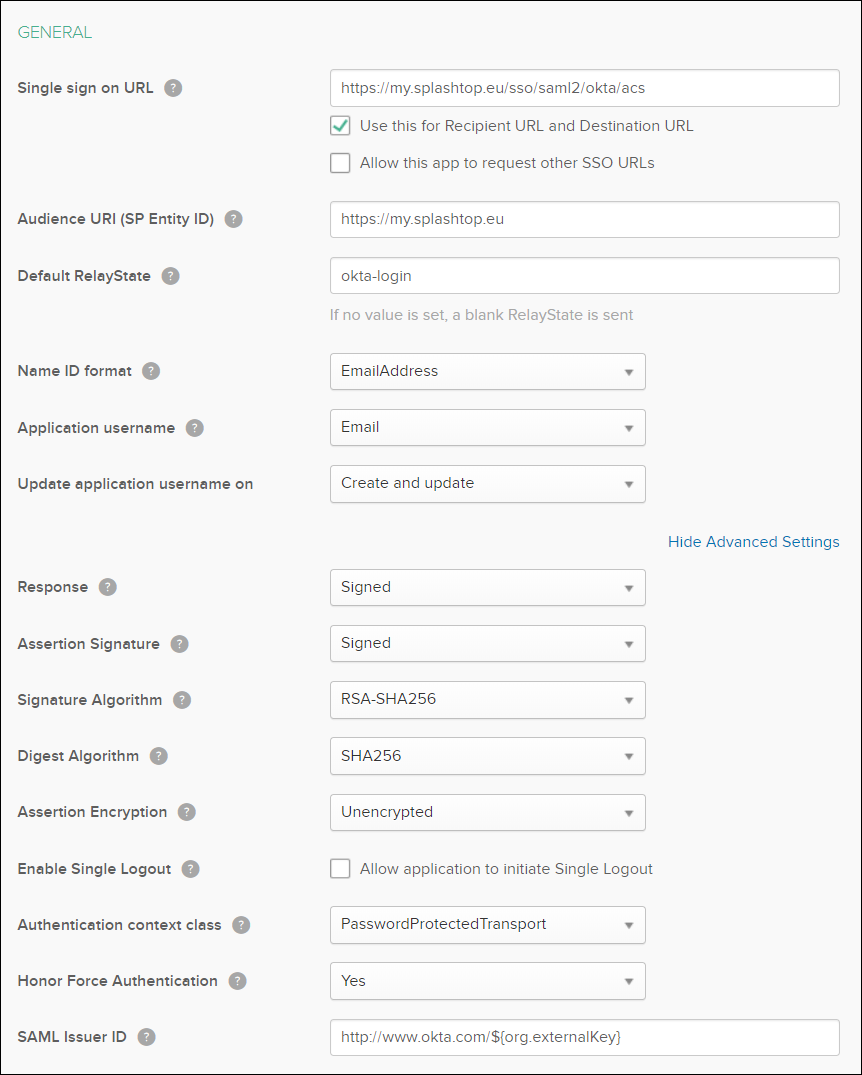This screenshot has width=862, height=1075.
Task: Open the Honor Force Authentication dropdown
Action: (488, 981)
